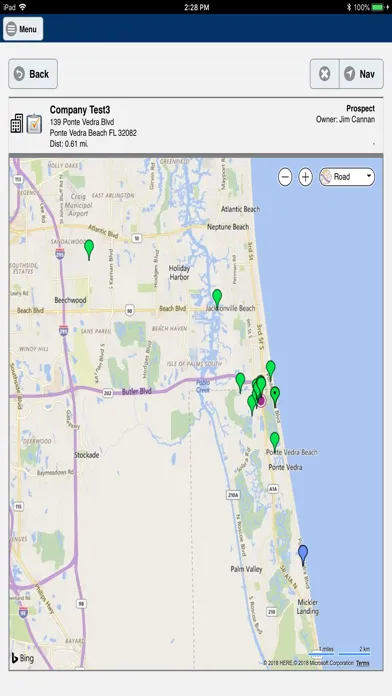The image size is (392, 696).
Task: Click the WiFi status icon
Action: 23,7
